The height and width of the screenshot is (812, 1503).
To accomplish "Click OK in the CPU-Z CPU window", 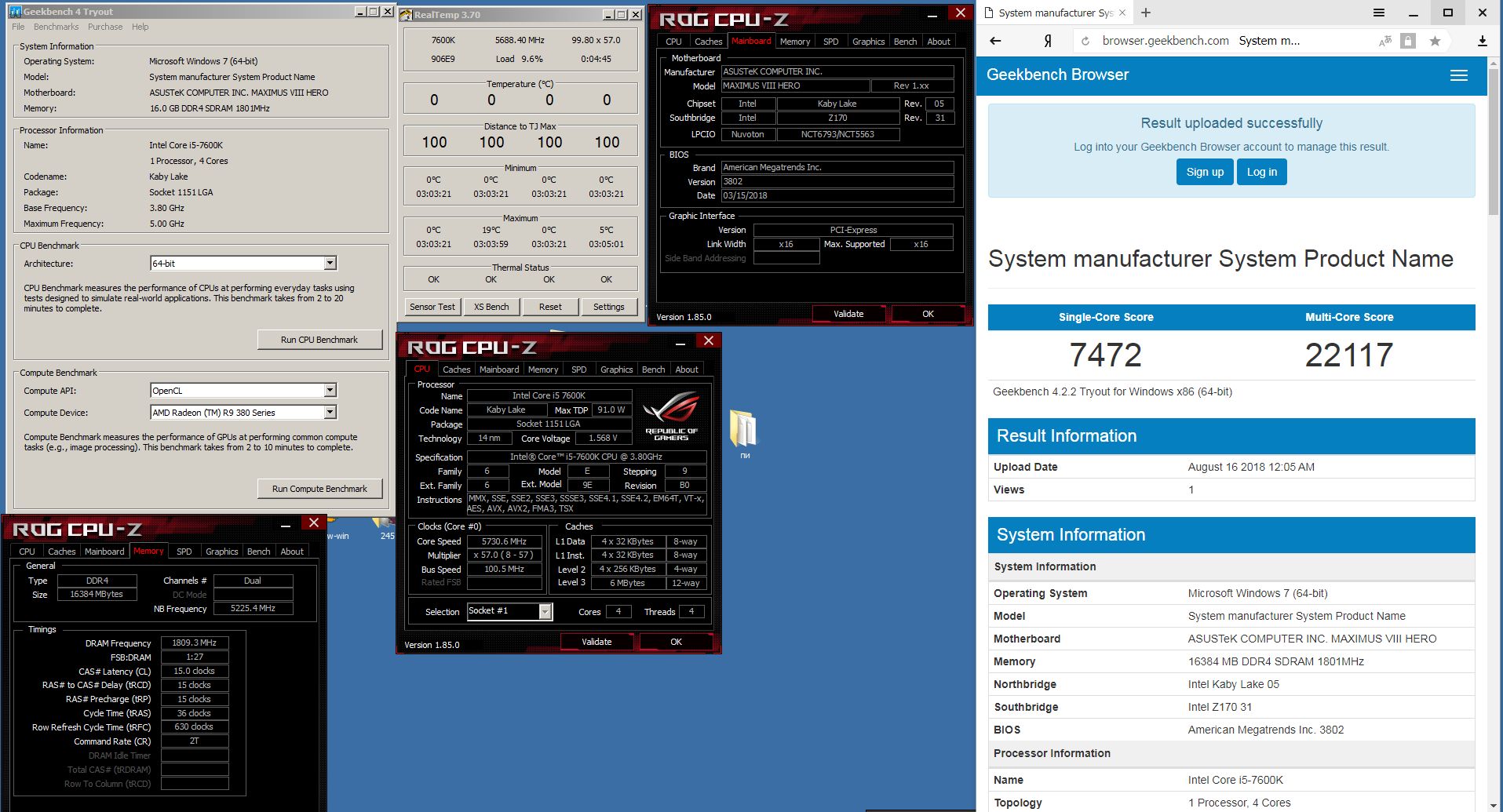I will [676, 642].
